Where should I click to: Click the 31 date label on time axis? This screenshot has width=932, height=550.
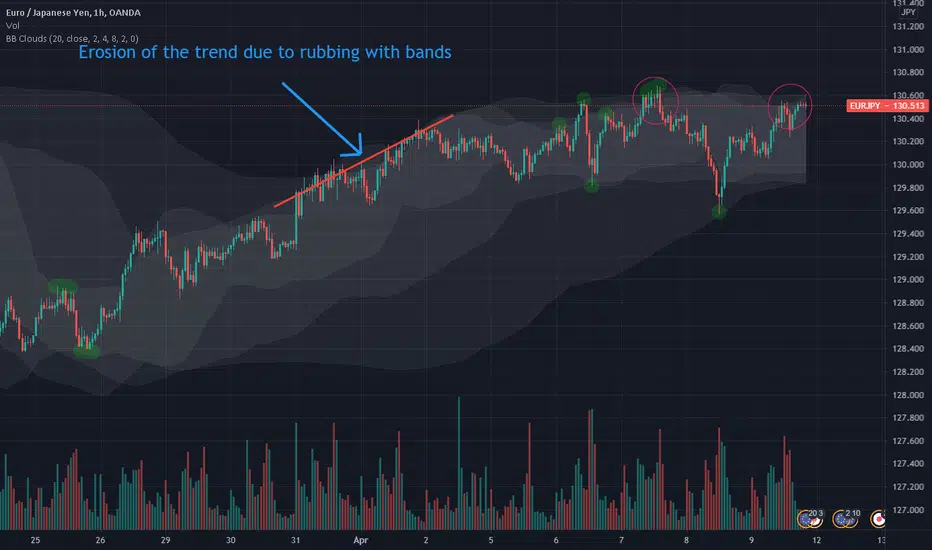295,540
